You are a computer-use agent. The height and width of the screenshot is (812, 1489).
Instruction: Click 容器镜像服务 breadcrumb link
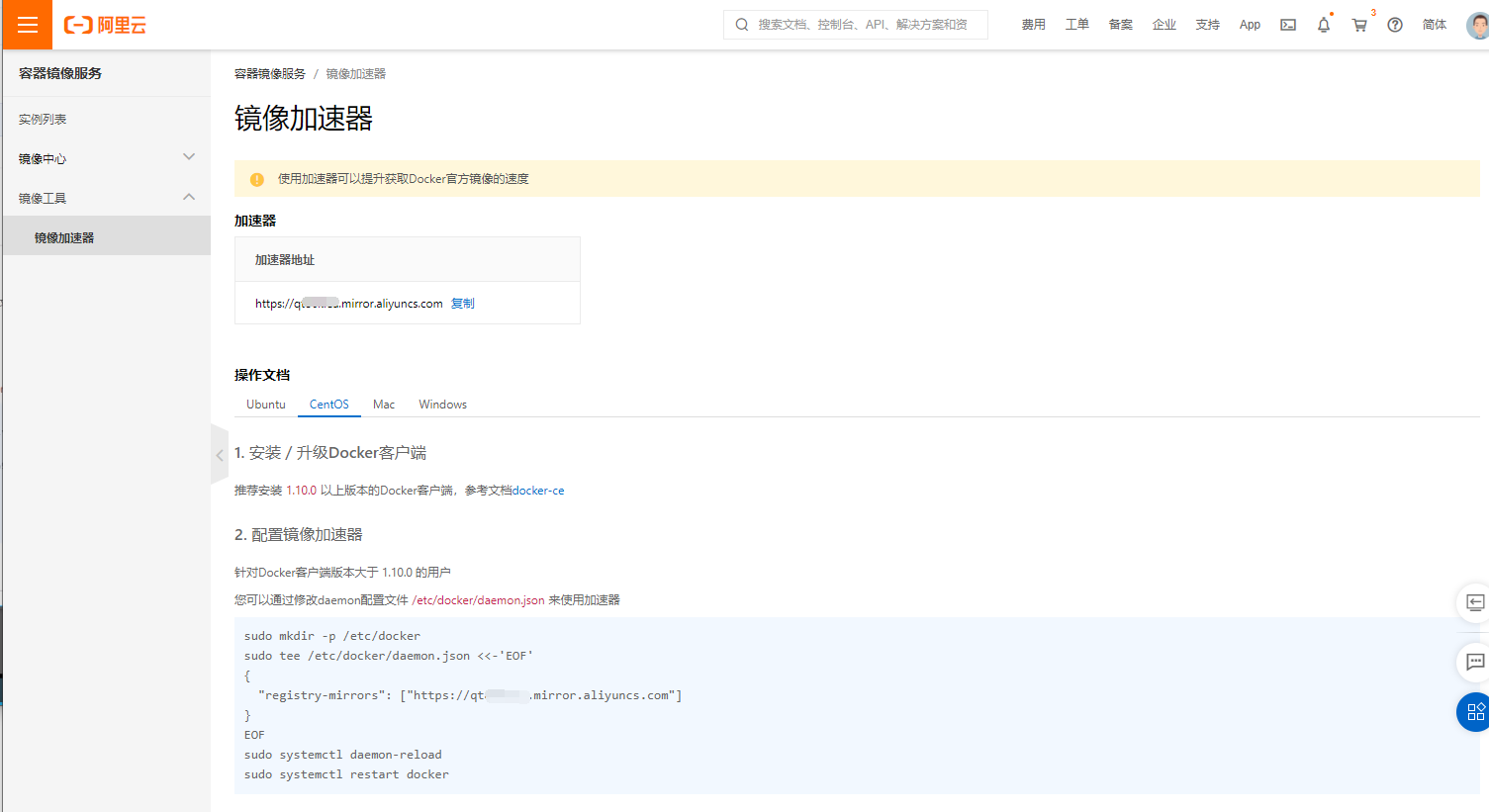[270, 74]
